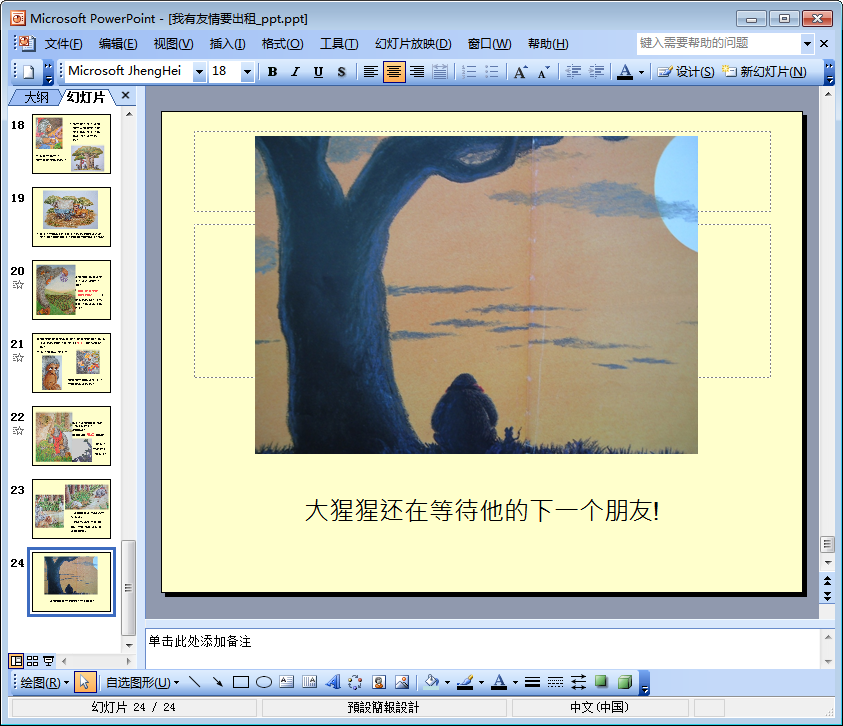This screenshot has width=843, height=726.
Task: Apply fill color bucket
Action: coord(431,682)
